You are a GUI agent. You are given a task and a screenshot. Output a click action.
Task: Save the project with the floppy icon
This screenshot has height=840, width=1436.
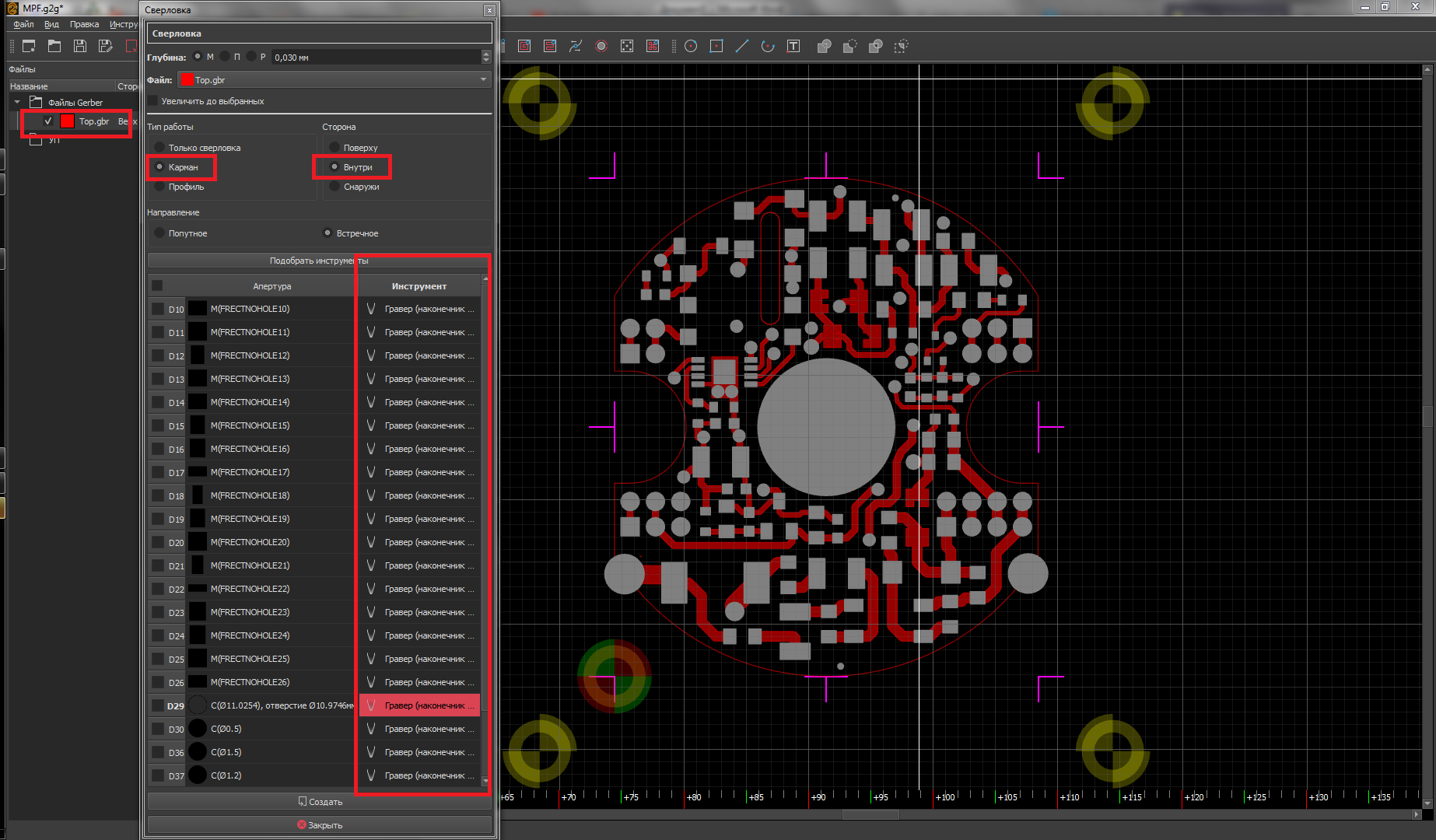(80, 46)
